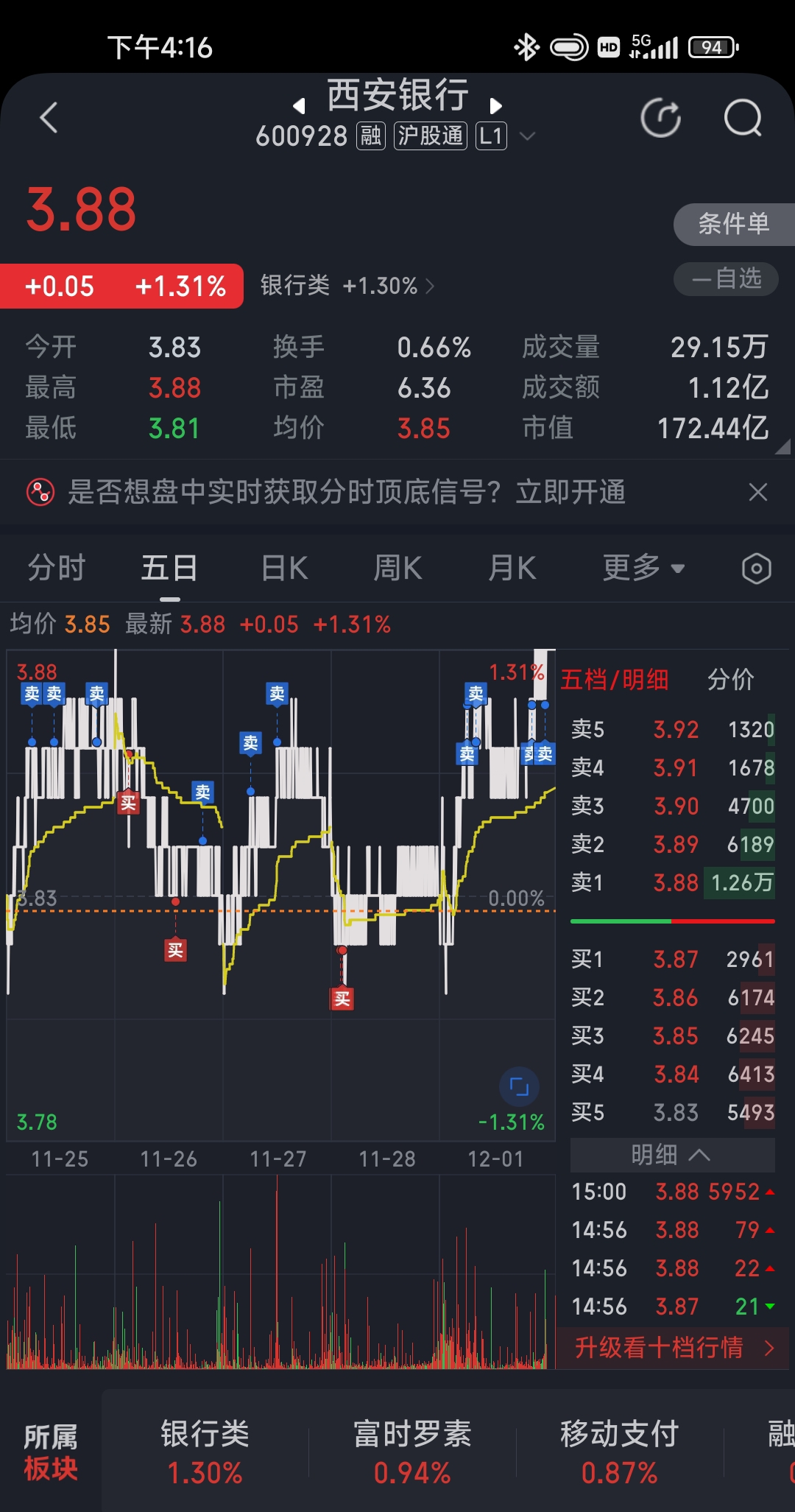This screenshot has width=795, height=1512.
Task: Tap the 融 margin badge
Action: (371, 136)
